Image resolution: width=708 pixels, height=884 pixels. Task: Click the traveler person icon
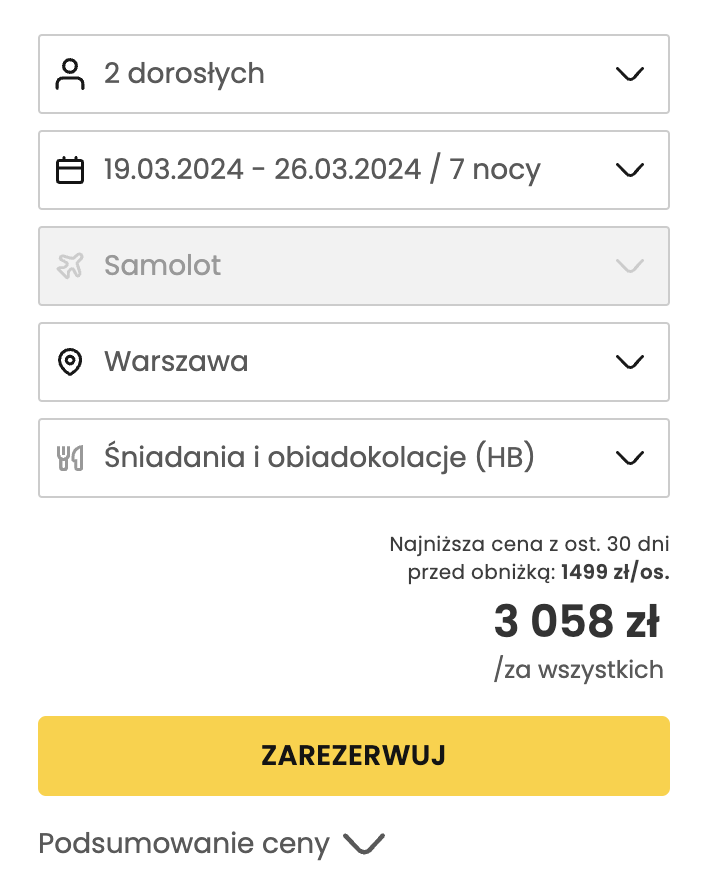70,73
